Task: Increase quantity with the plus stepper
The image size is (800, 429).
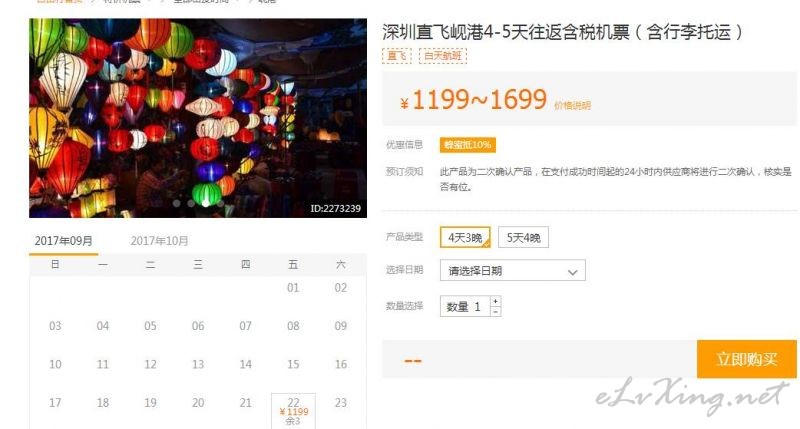Action: [x=495, y=301]
